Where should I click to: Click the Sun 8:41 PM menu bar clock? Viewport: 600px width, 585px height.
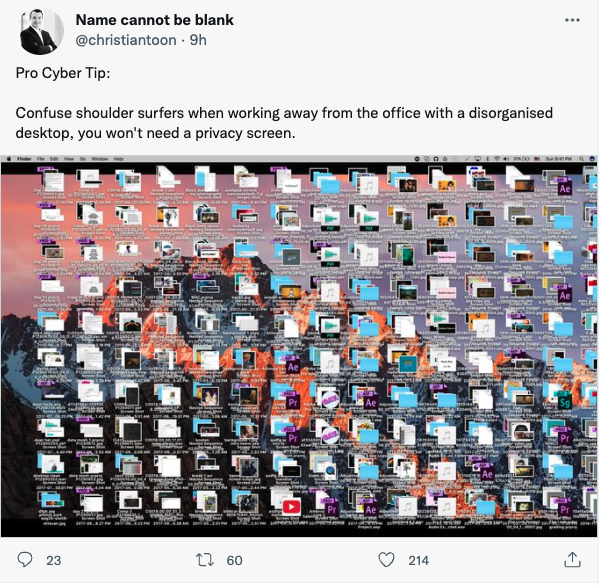[559, 159]
